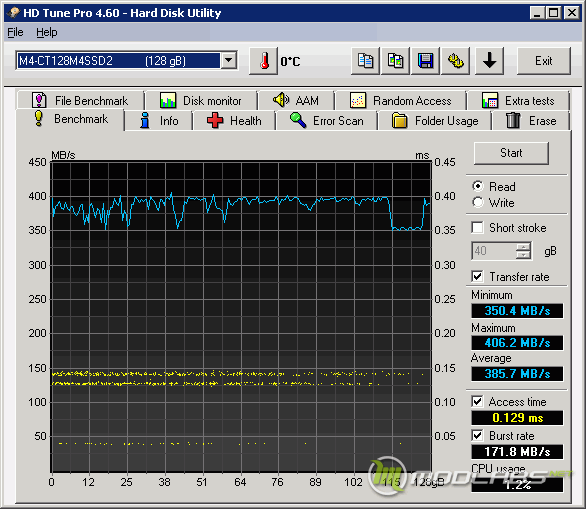Toggle the Burst rate checkbox
Viewport: 586px width, 509px height.
click(x=477, y=435)
